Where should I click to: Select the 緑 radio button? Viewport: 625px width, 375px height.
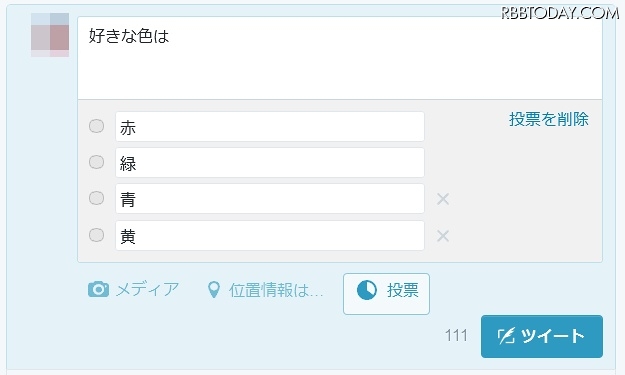(96, 162)
